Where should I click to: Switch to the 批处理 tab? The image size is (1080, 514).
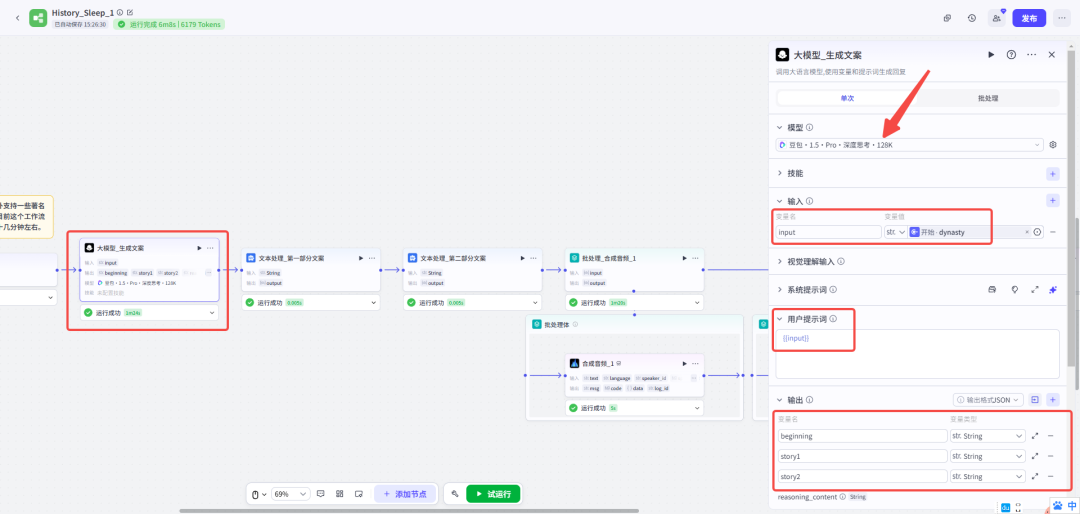pyautogui.click(x=988, y=99)
